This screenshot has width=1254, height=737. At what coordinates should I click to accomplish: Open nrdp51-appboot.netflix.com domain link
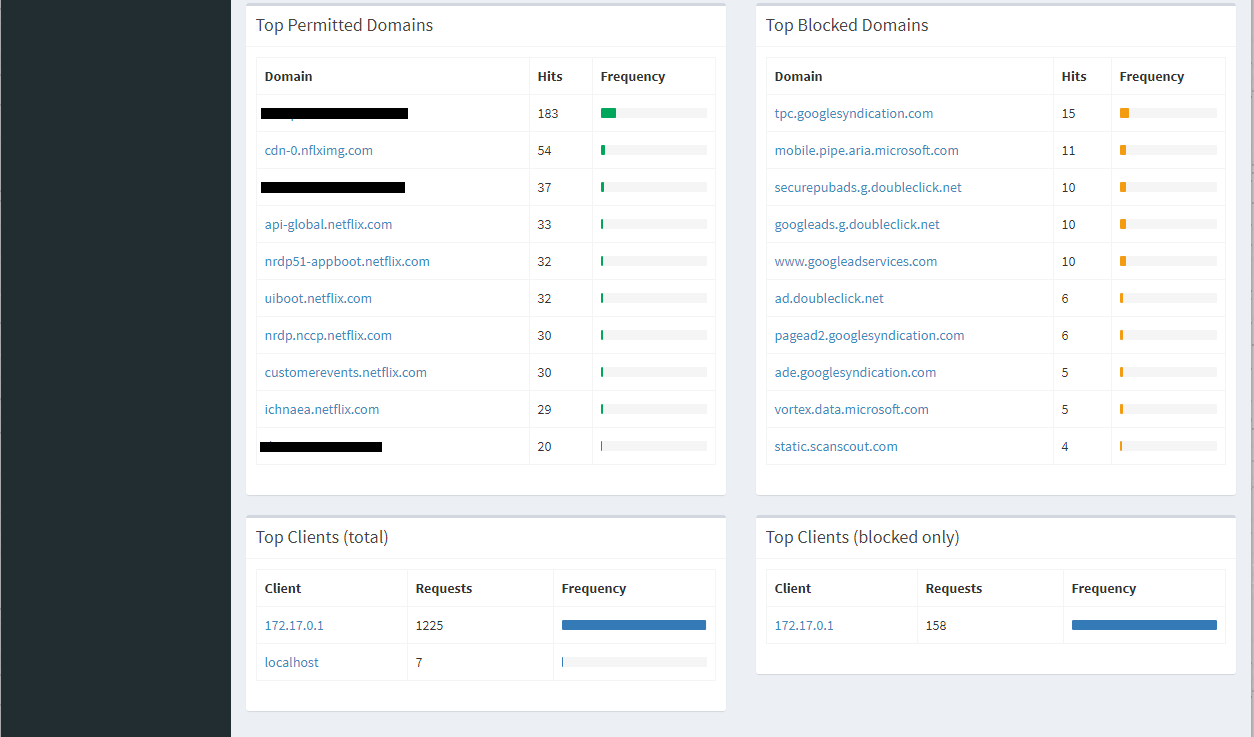pos(347,261)
